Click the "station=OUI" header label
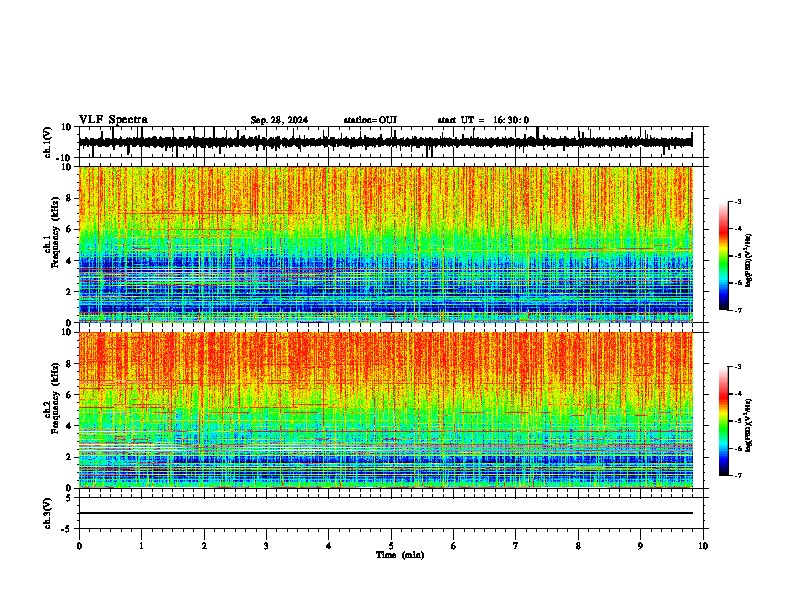 pos(370,120)
